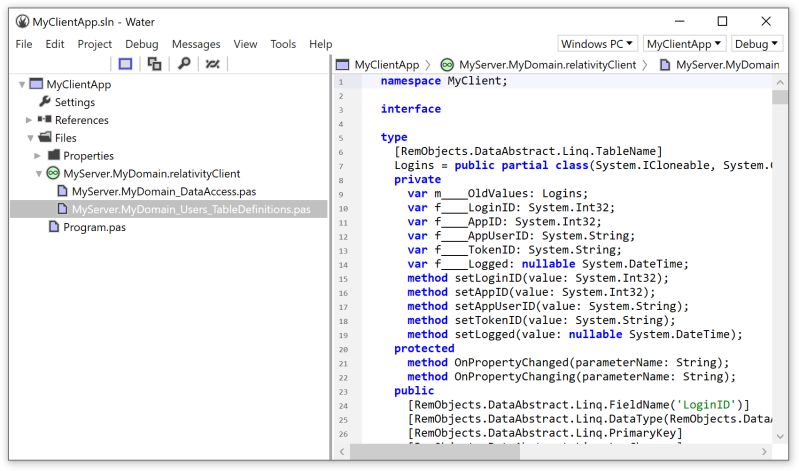
Task: Select Settings in the project tree
Action: (x=75, y=102)
